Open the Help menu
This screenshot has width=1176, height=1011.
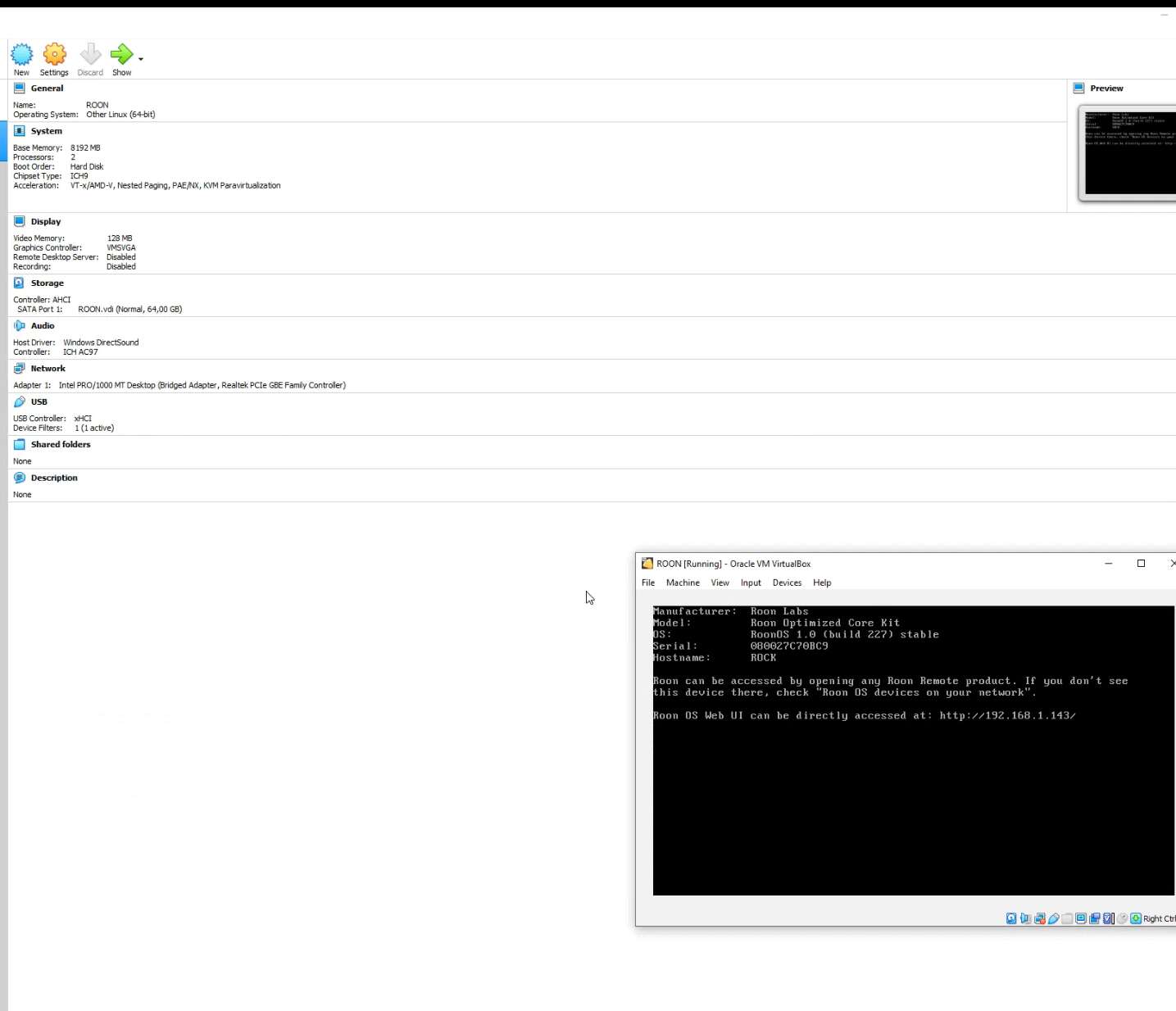(822, 583)
